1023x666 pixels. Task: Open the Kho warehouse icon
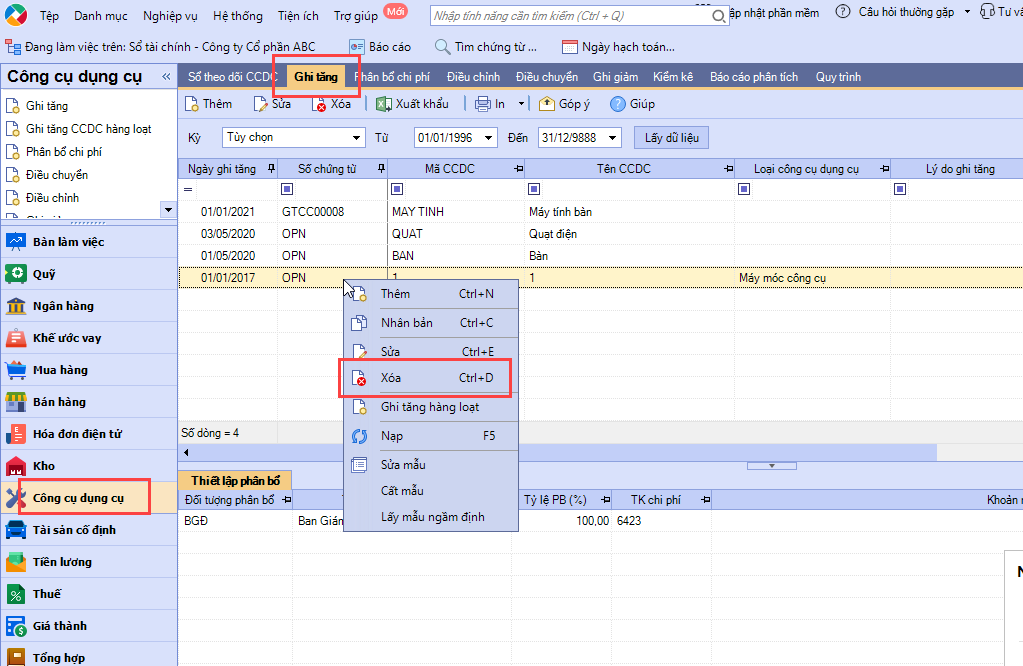click(16, 466)
